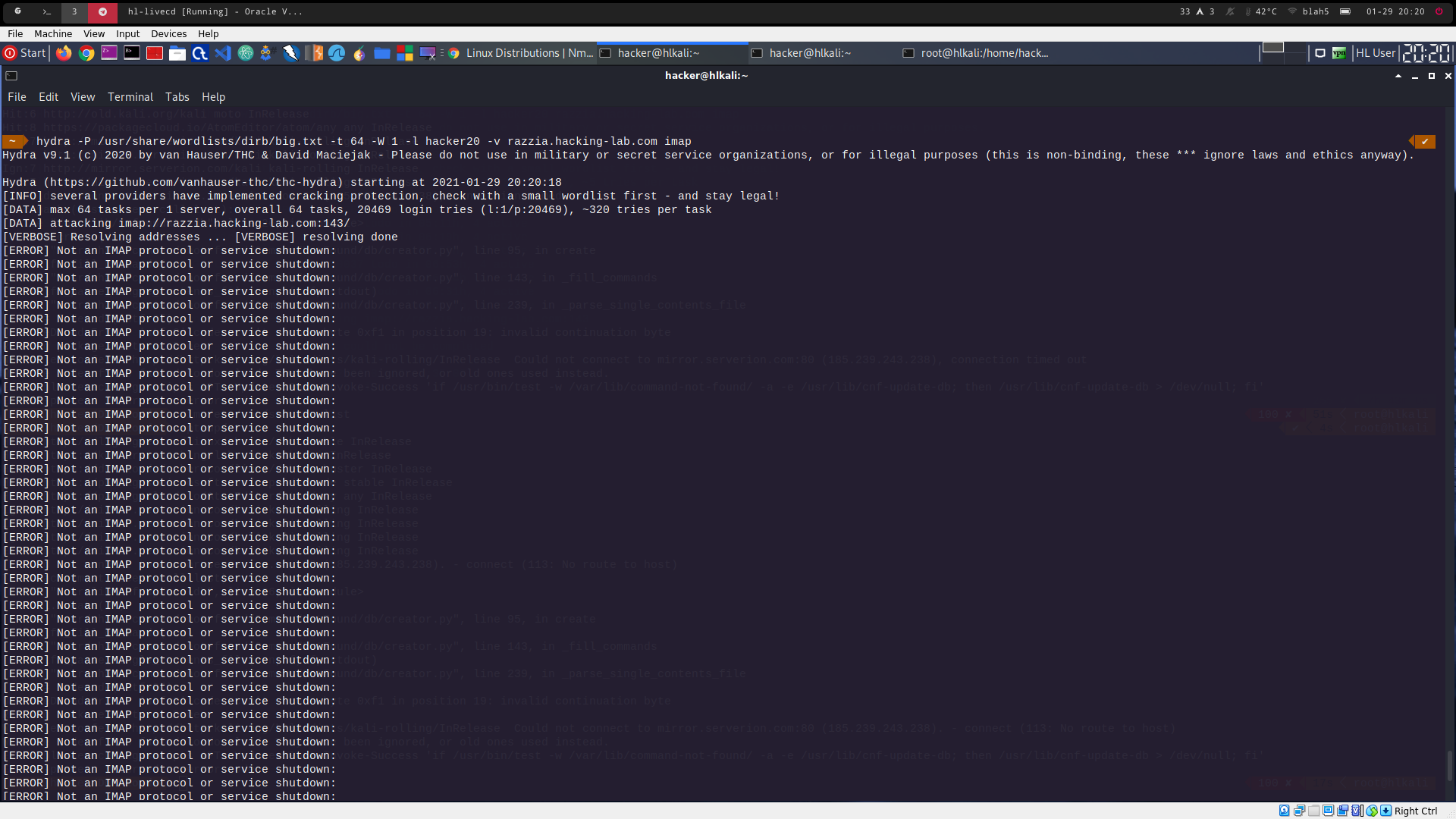Launch Firefox from the panel
Screen dimensions: 1456x819
[x=64, y=53]
